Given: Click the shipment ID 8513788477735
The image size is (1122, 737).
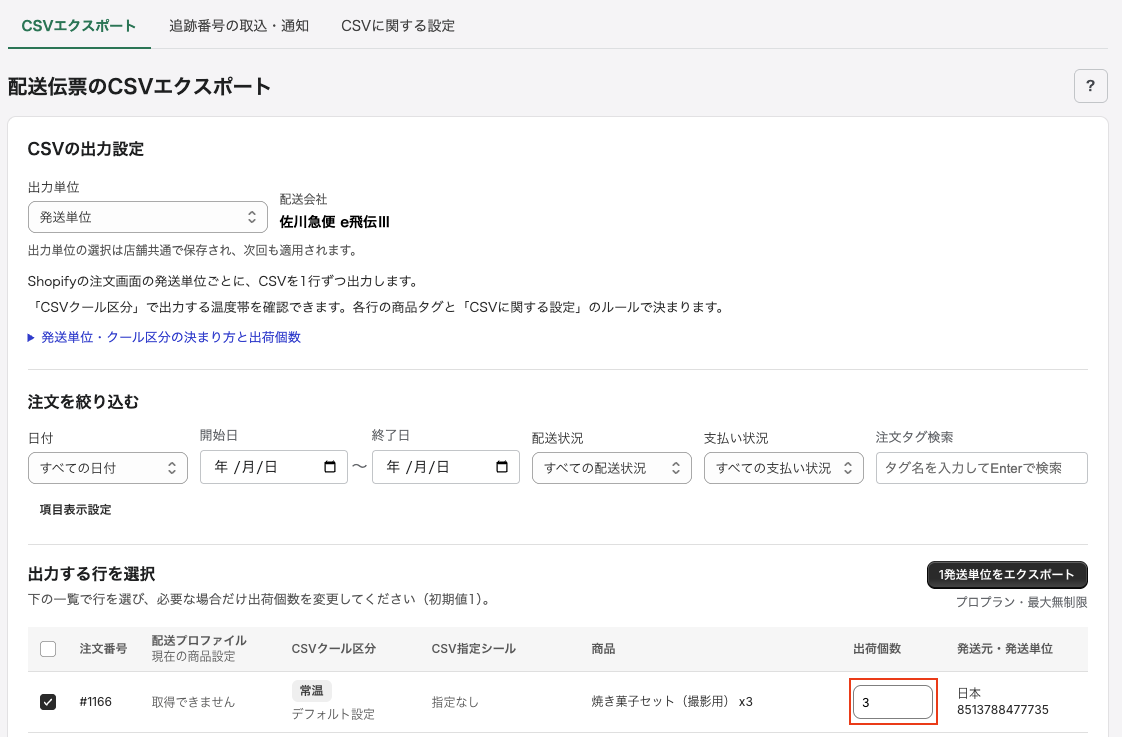Looking at the screenshot, I should point(1003,710).
